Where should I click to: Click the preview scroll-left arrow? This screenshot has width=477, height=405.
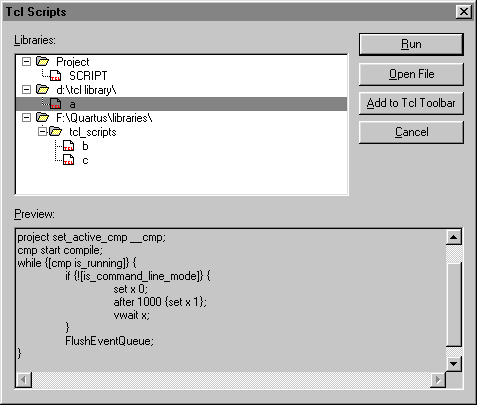(x=24, y=379)
